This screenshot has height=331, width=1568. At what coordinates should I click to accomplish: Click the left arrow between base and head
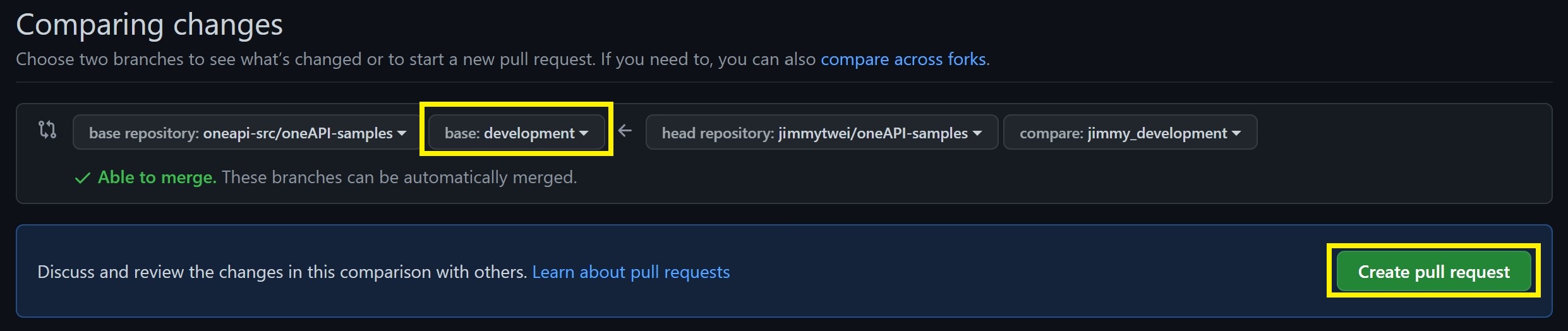pyautogui.click(x=625, y=131)
